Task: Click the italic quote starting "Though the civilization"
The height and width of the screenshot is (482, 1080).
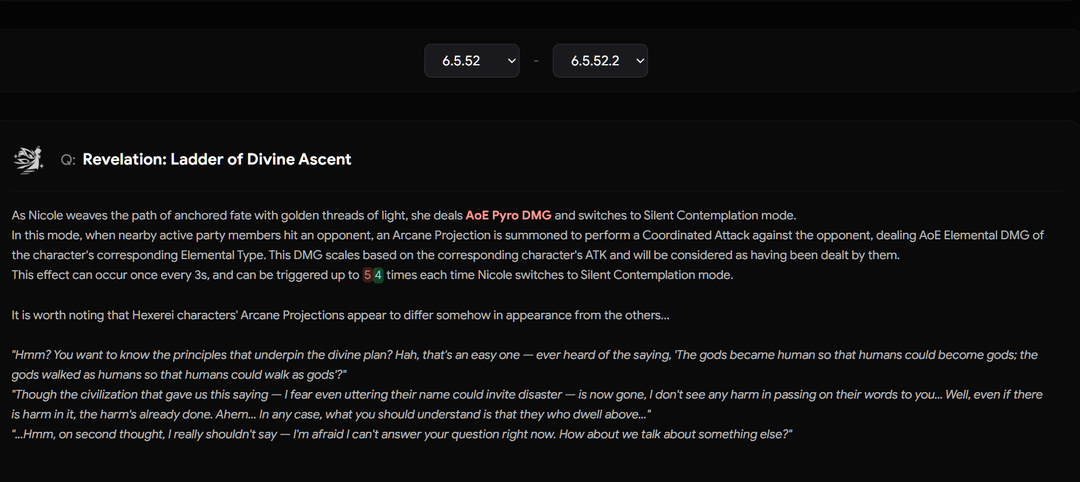Action: 300,395
